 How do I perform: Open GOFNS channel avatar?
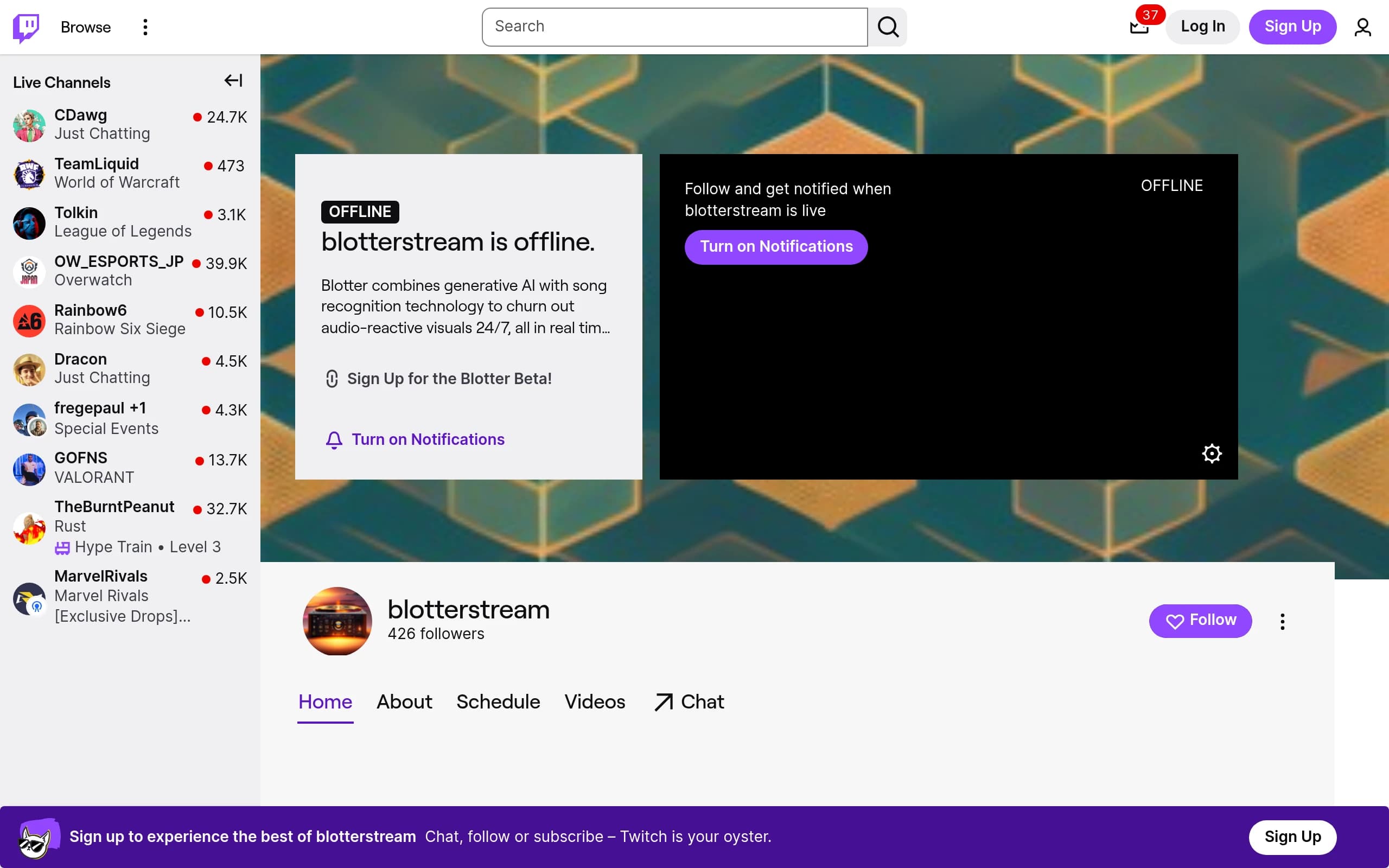coord(29,469)
